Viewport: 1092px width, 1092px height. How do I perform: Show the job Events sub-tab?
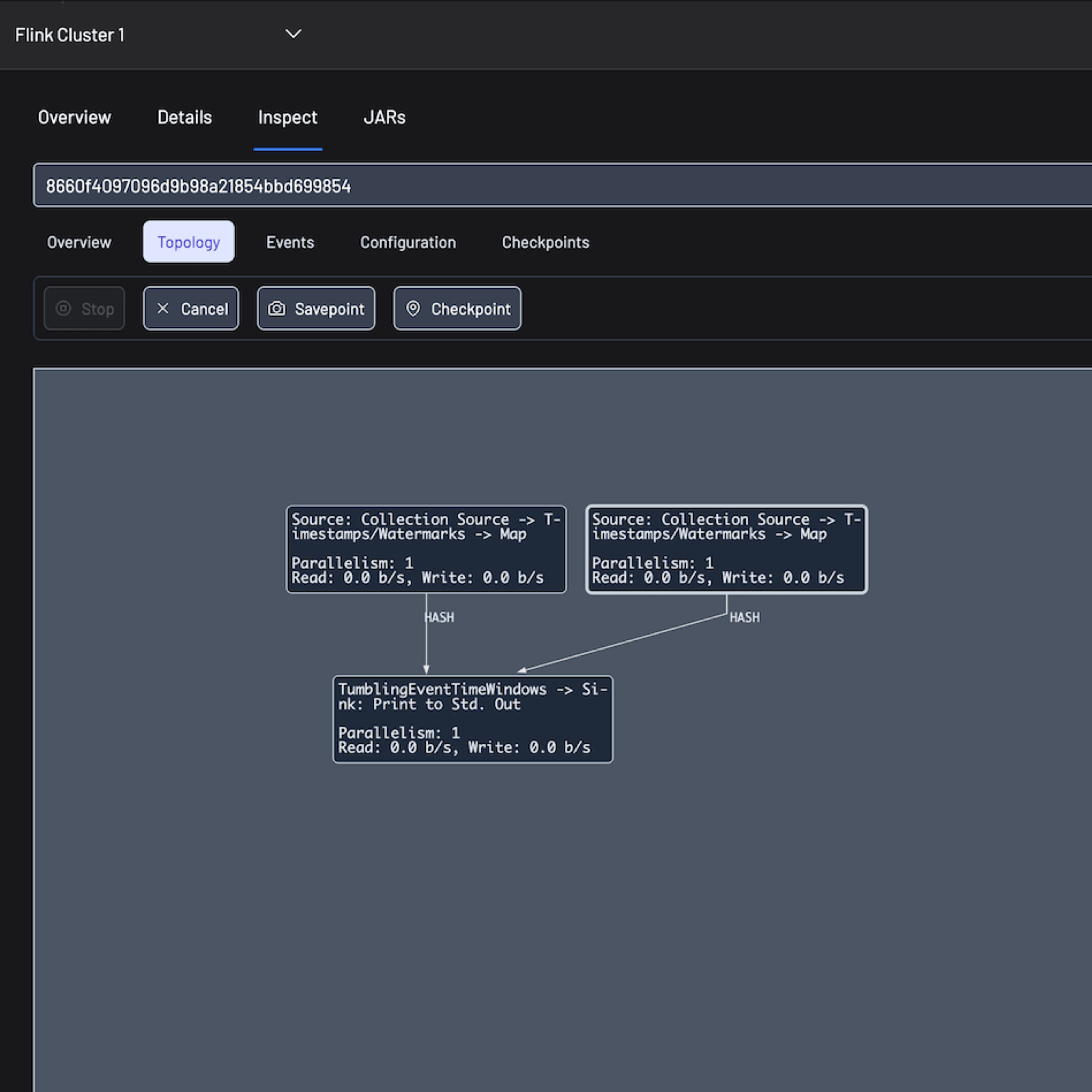coord(290,242)
